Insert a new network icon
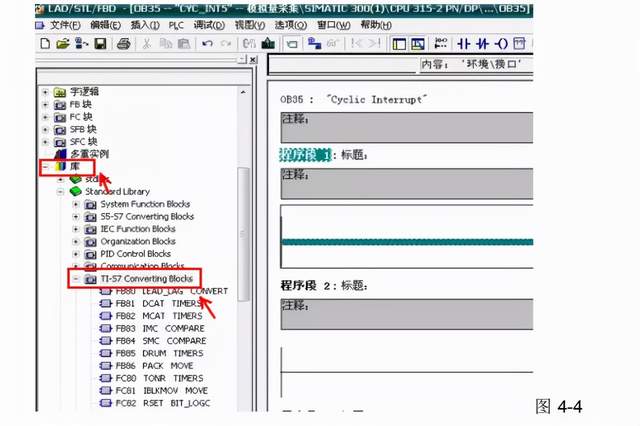Viewport: 640px width, 426px height. click(441, 43)
